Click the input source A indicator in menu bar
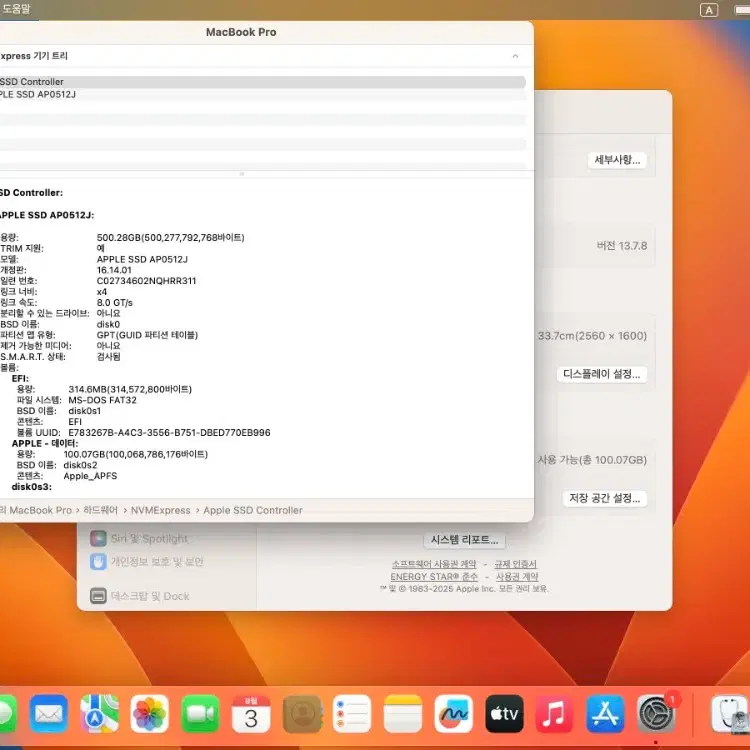The width and height of the screenshot is (750, 750). coord(709,10)
